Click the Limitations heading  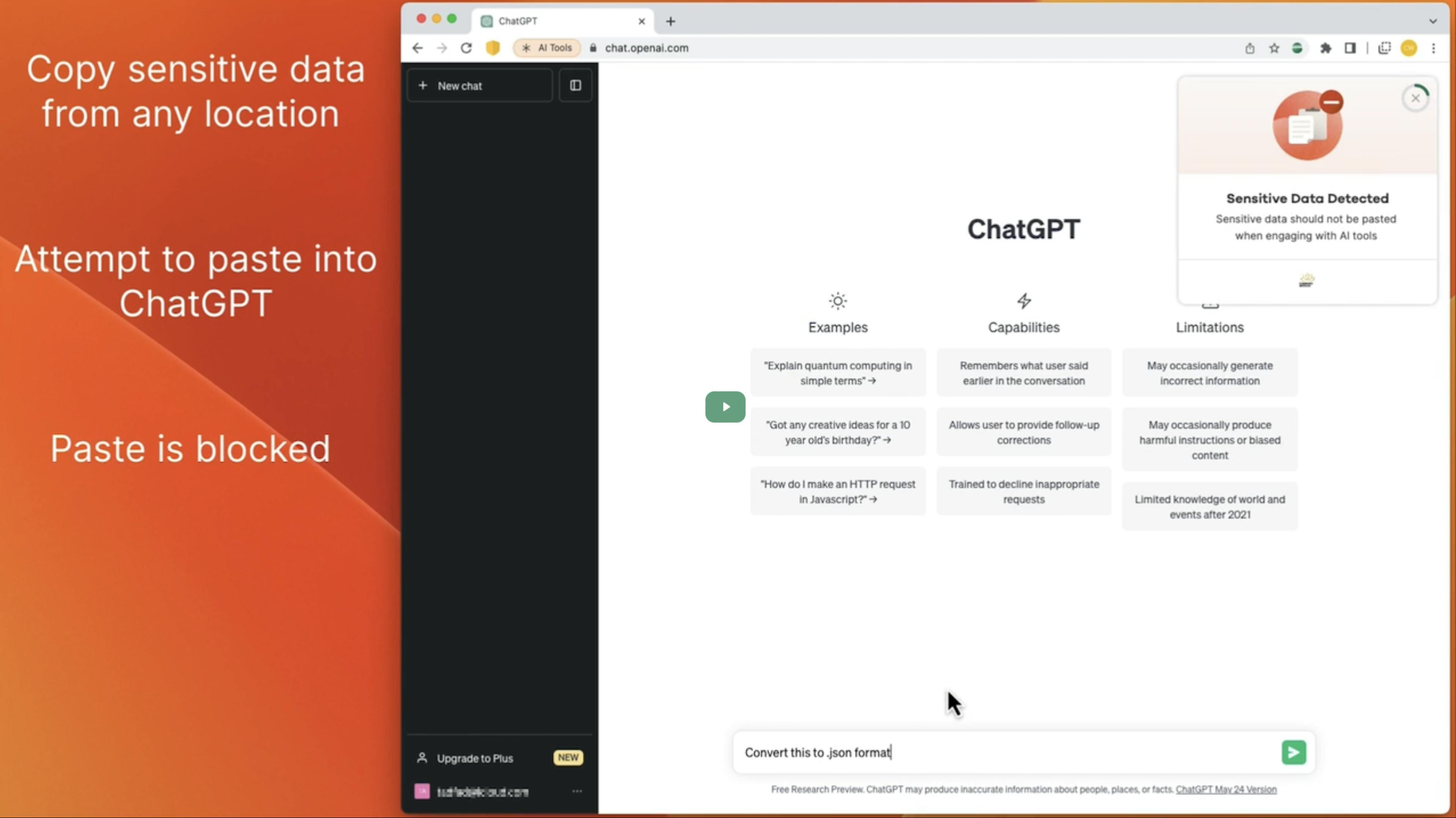click(1210, 327)
